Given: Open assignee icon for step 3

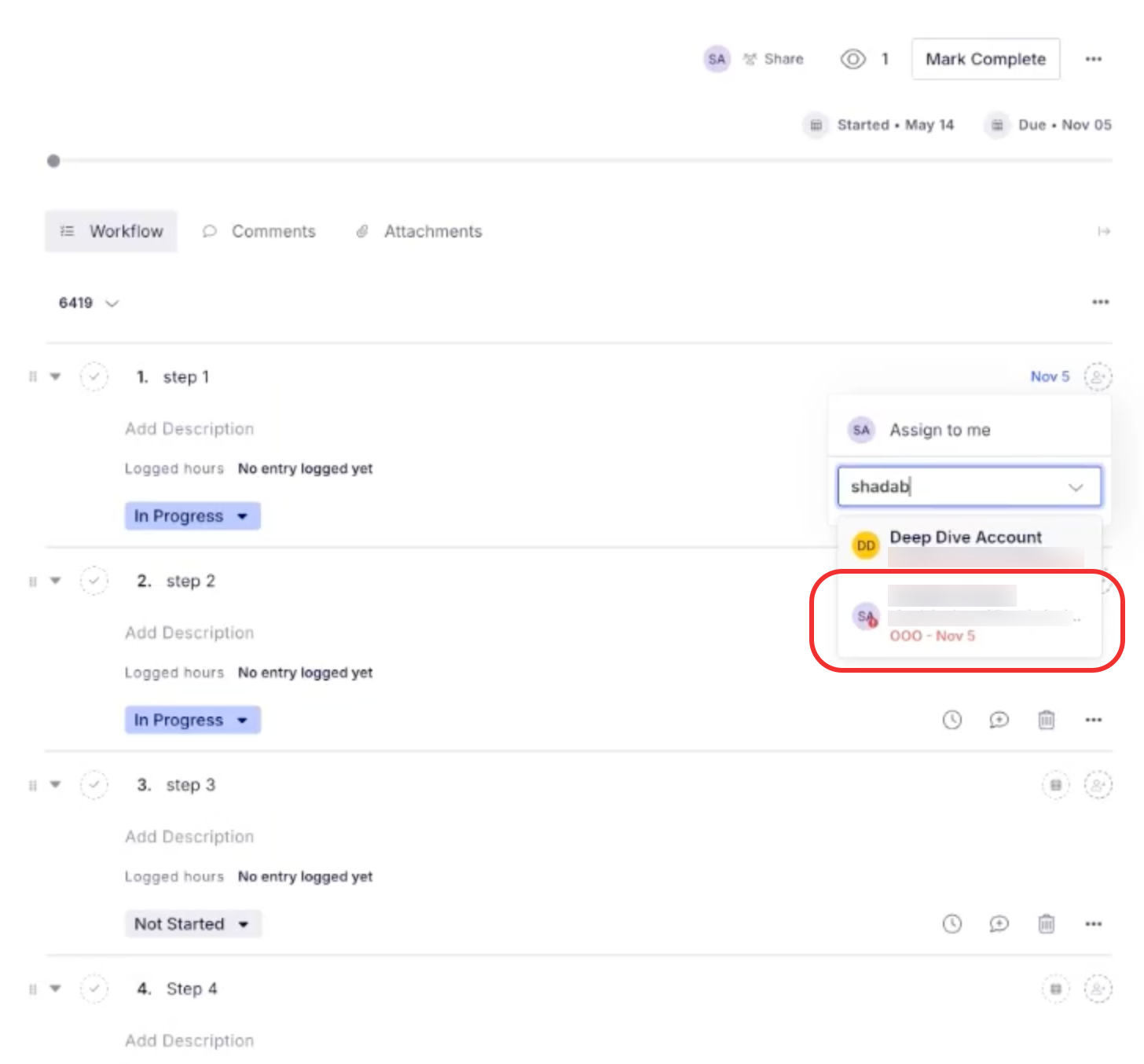Looking at the screenshot, I should [x=1098, y=785].
